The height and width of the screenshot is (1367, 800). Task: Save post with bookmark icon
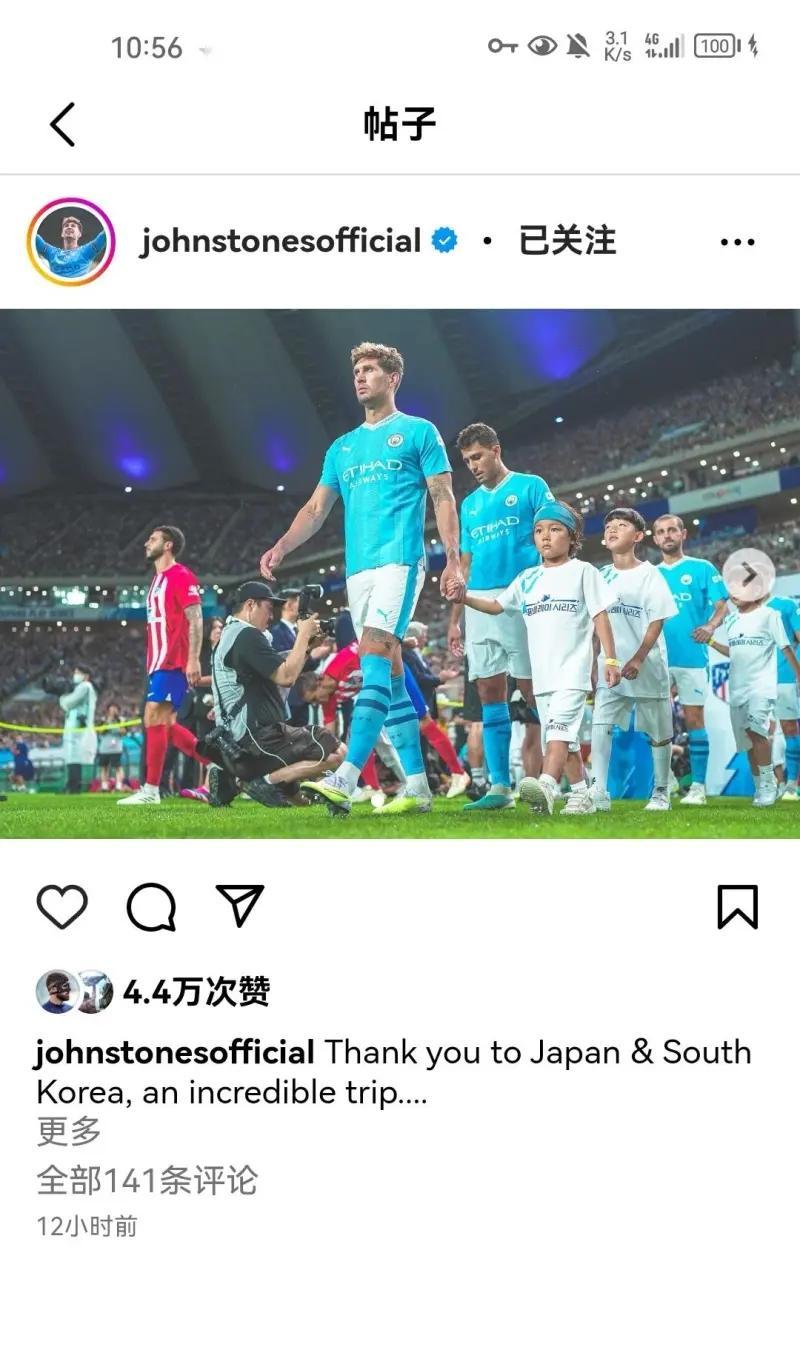coord(738,907)
